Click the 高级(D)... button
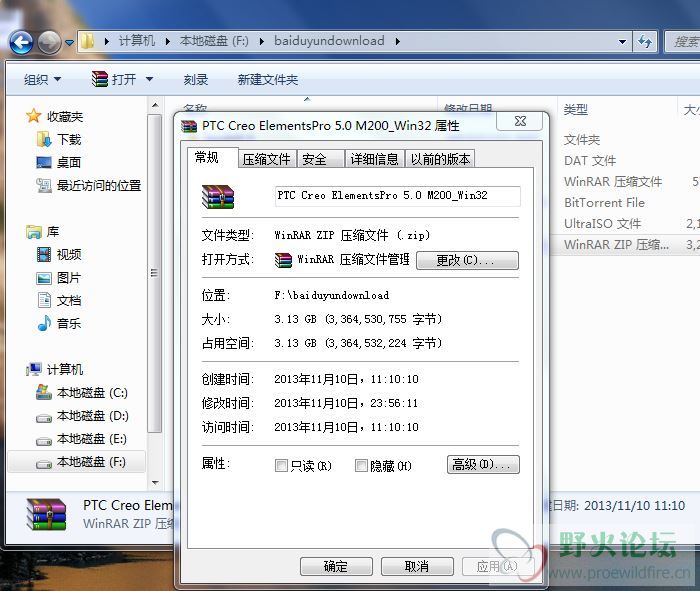The height and width of the screenshot is (591, 700). coord(483,464)
